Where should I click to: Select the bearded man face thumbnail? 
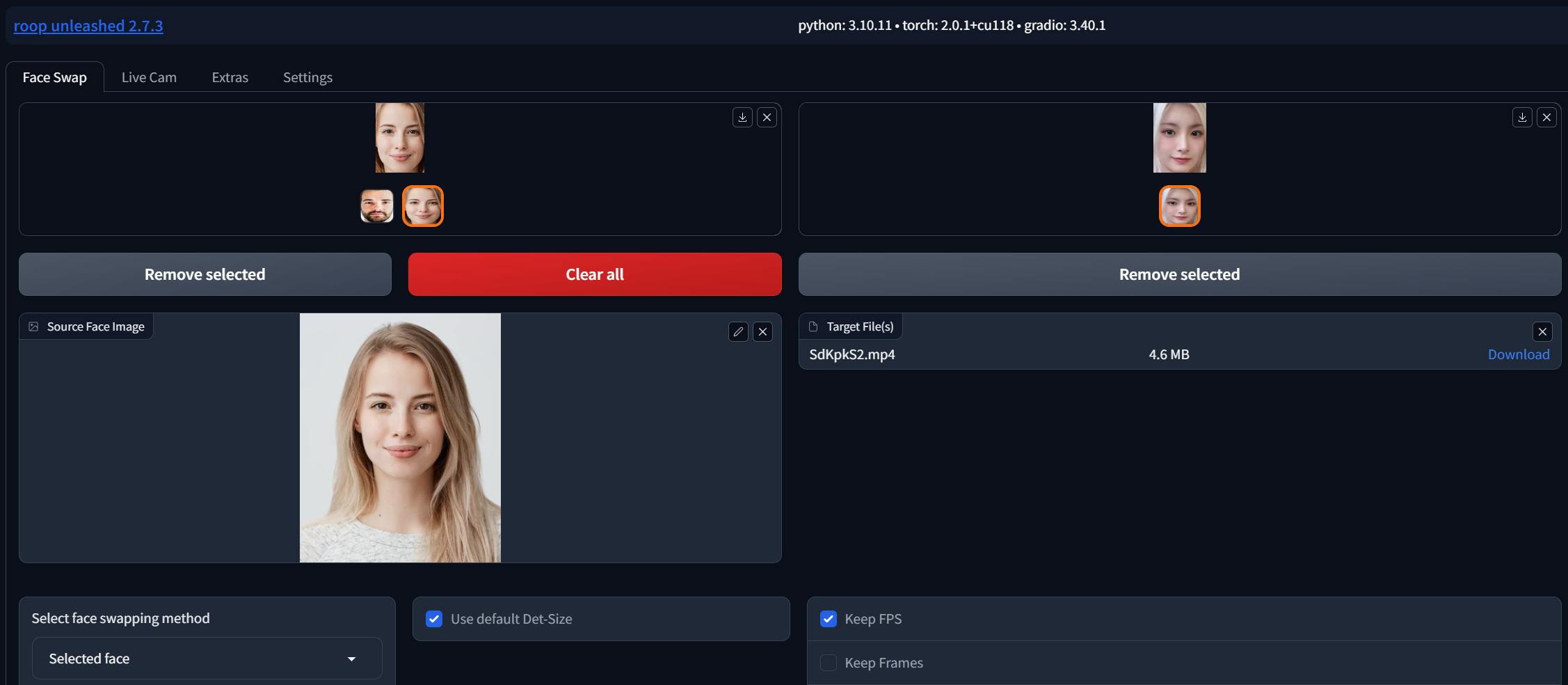(376, 205)
